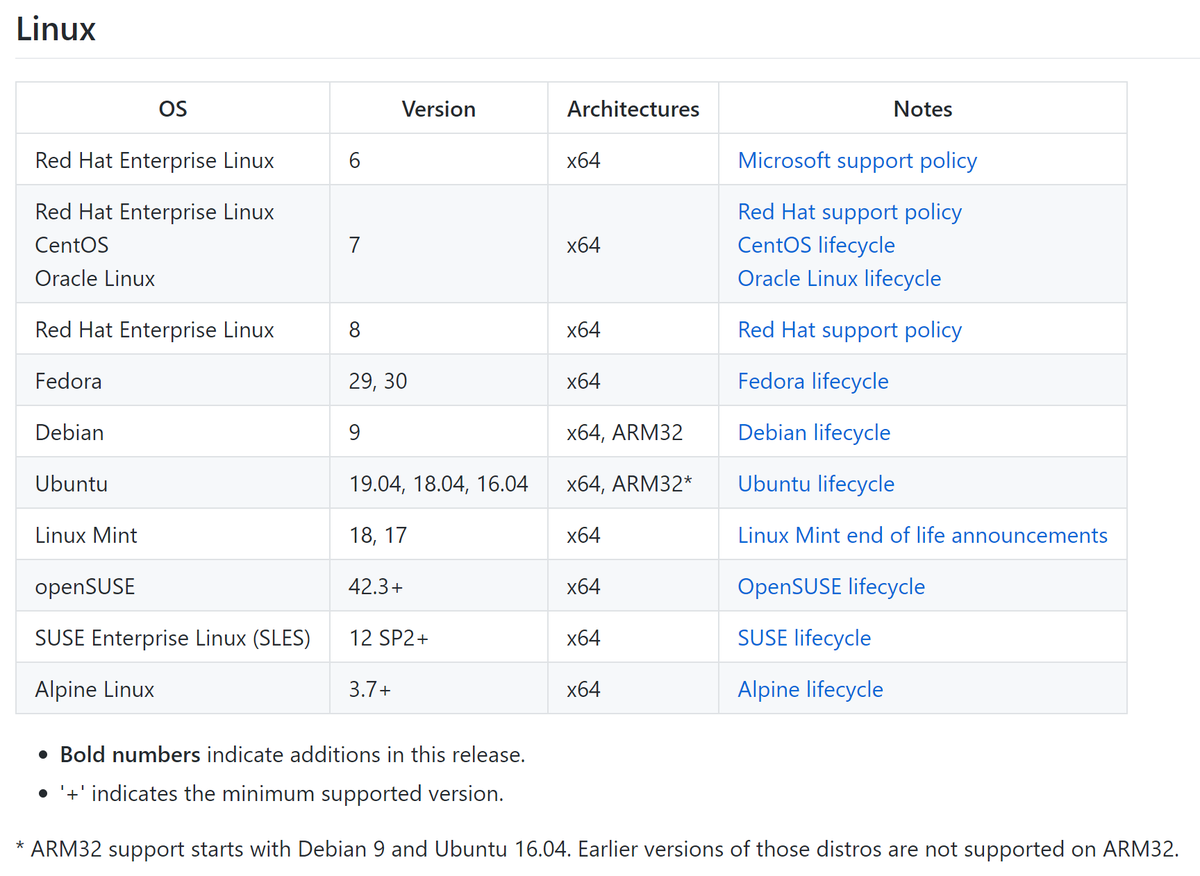Click the Ubuntu lifecycle link
Viewport: 1200px width, 876px height.
[x=816, y=484]
